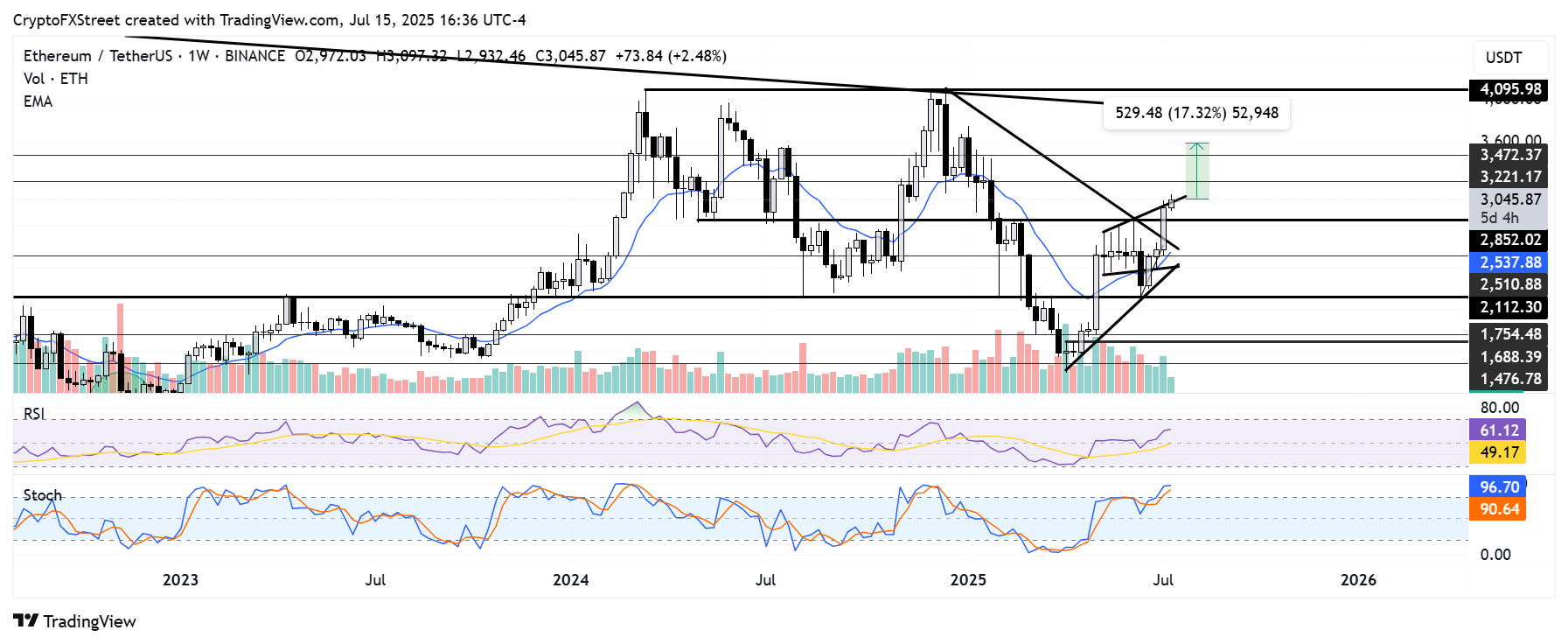Select the blue 2,537.88 EMA price label
This screenshot has width=1568, height=644.
coord(1510,262)
